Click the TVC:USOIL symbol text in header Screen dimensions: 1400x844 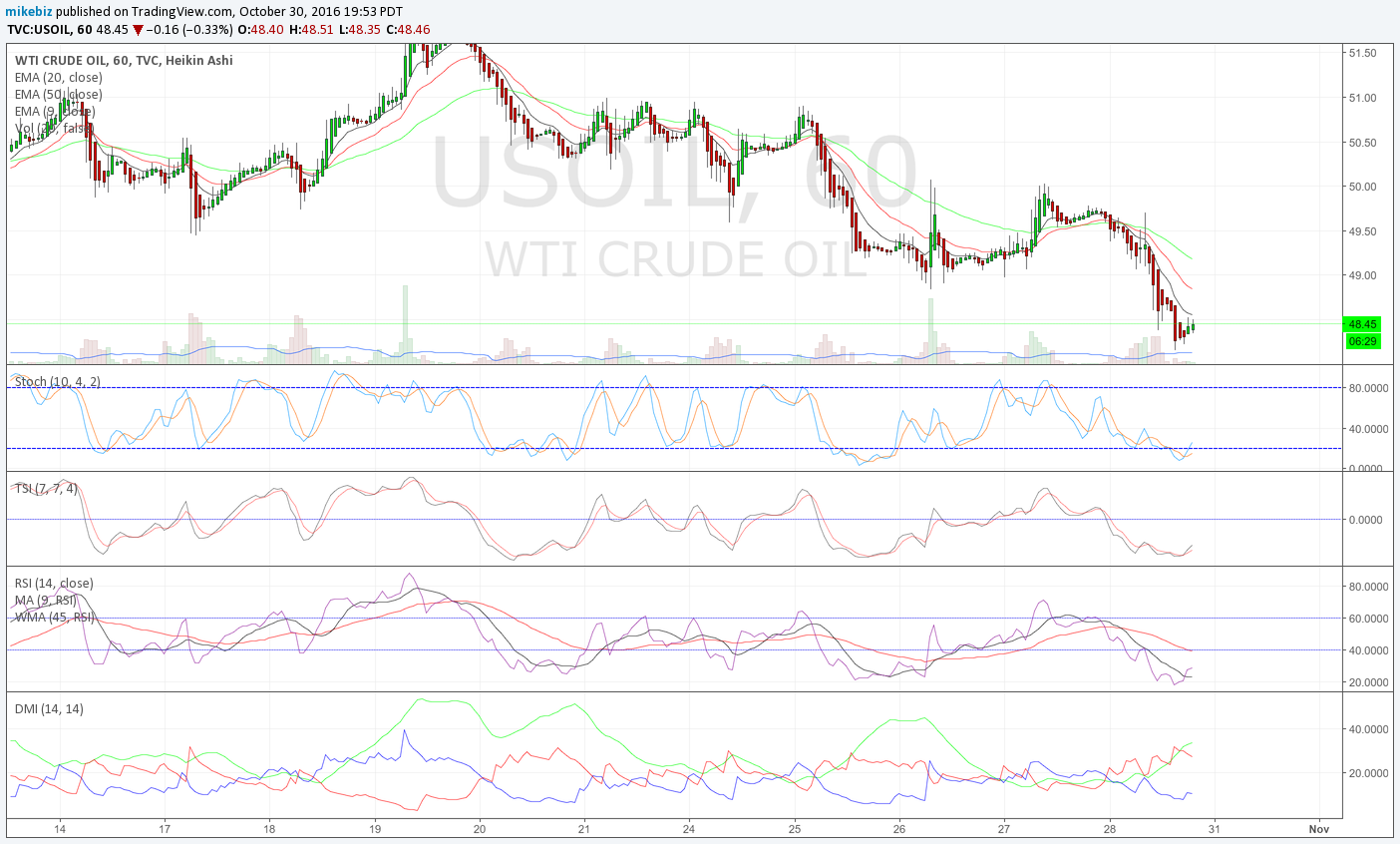tap(41, 29)
